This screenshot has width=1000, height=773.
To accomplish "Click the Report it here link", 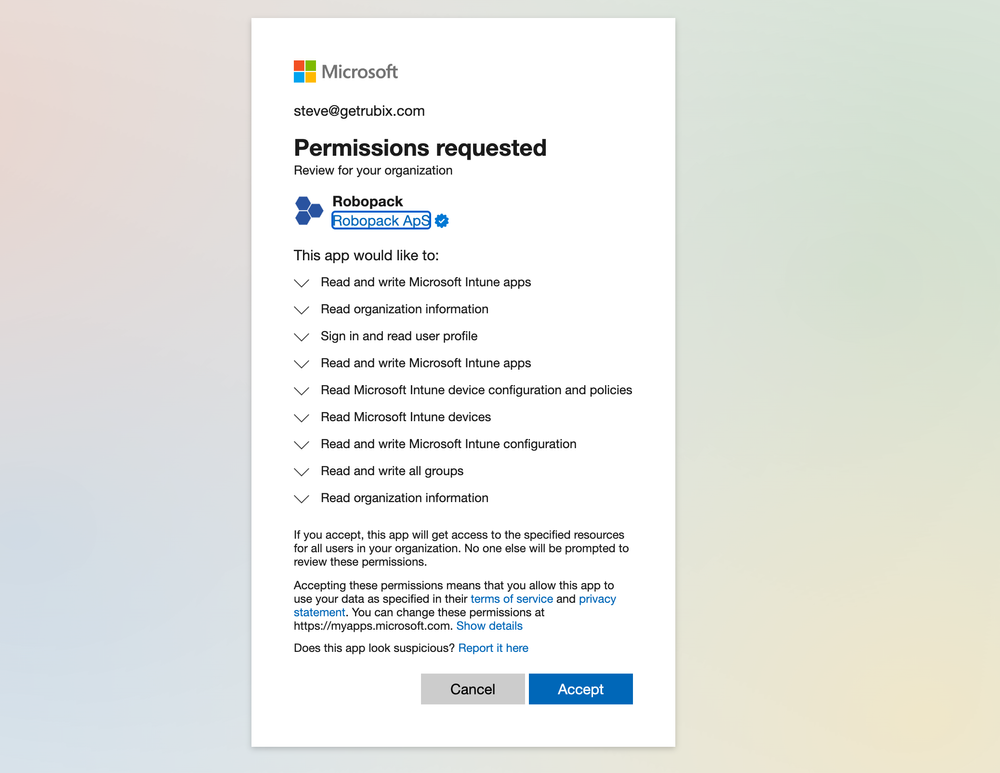I will tap(493, 648).
